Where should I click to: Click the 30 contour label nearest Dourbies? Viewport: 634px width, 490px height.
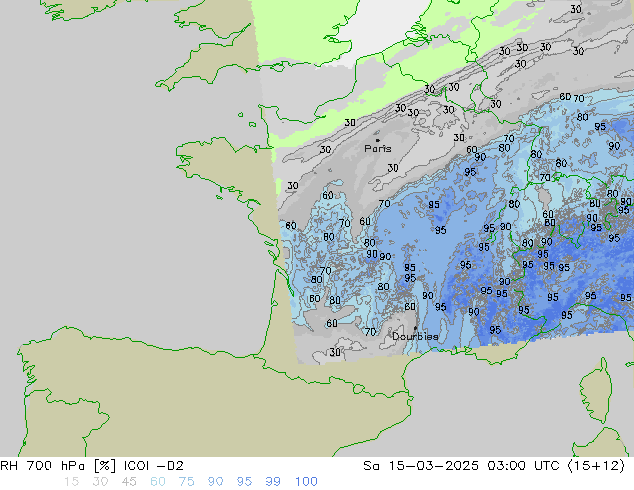point(335,352)
